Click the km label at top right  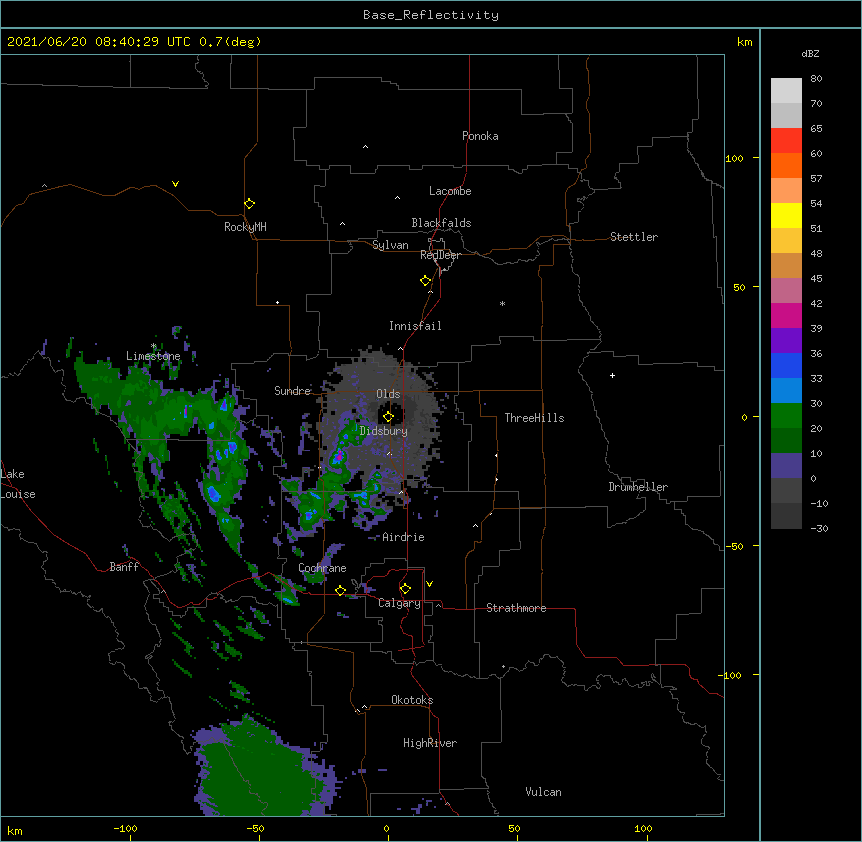click(x=744, y=42)
